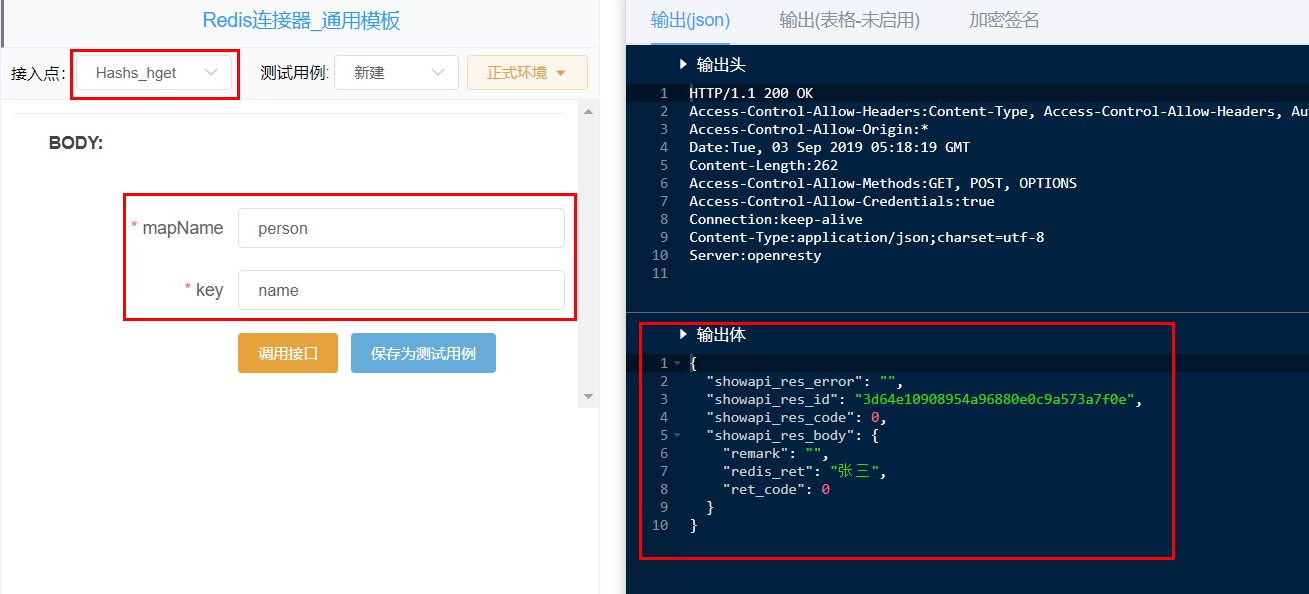The image size is (1309, 594).
Task: Click the Date header line
Action: click(829, 147)
